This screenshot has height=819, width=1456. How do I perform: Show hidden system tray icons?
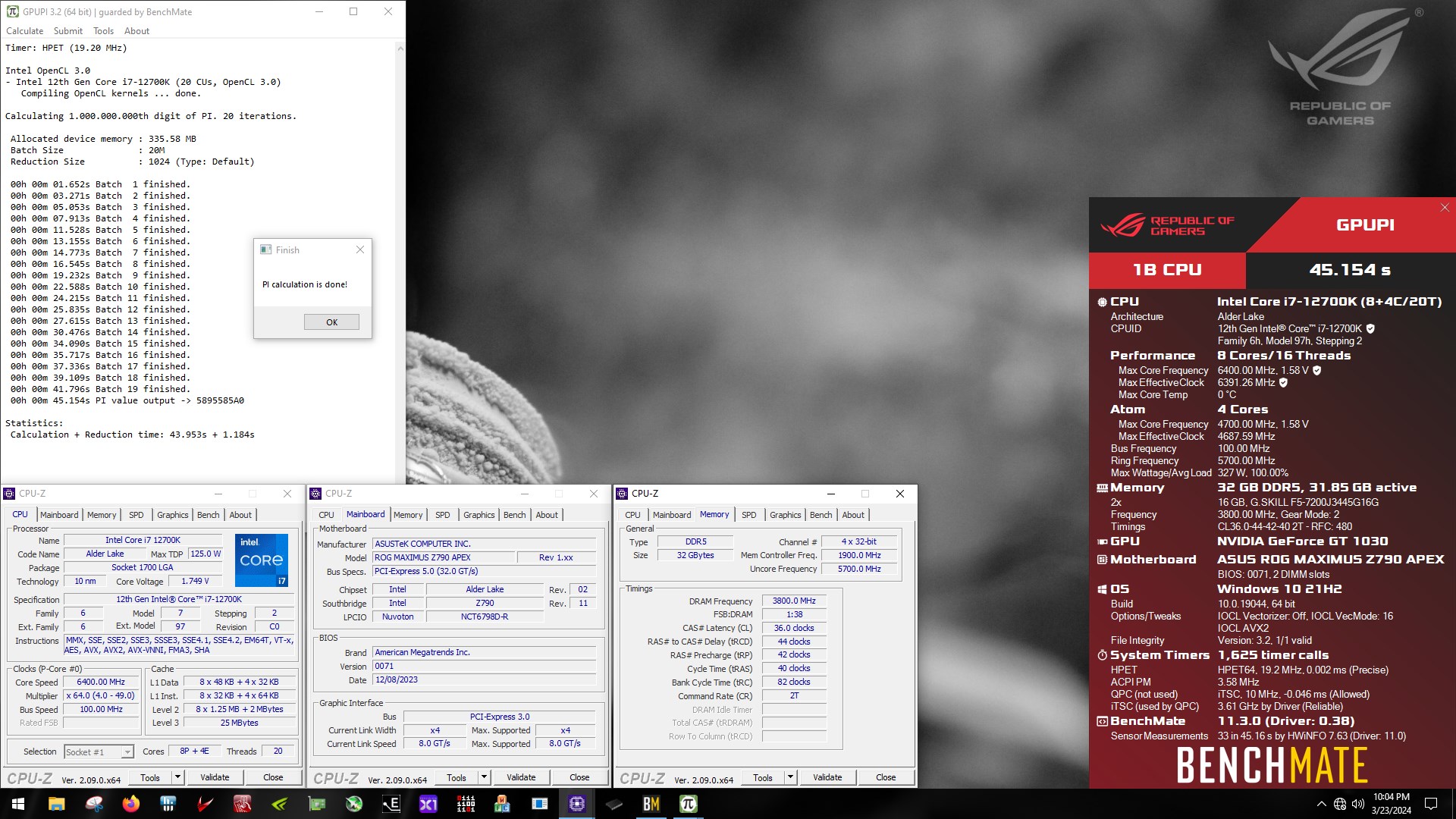(x=1322, y=804)
